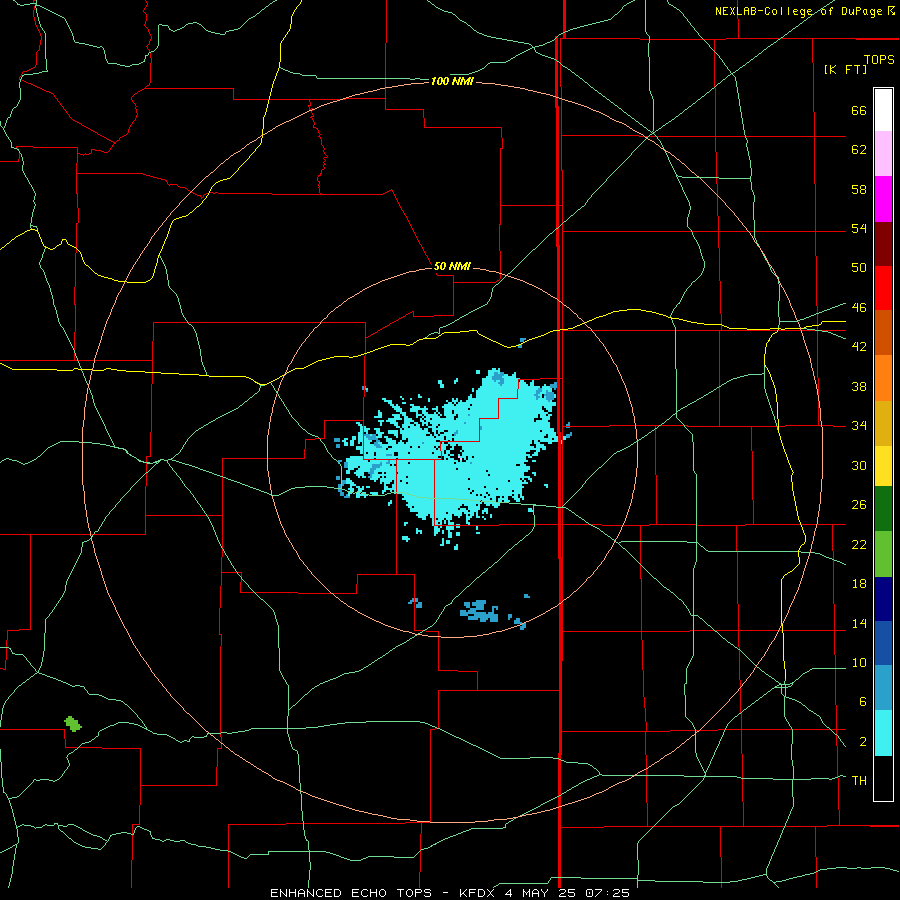Image resolution: width=900 pixels, height=900 pixels.
Task: Click the dark orange band between 46 and 42
Action: click(883, 332)
